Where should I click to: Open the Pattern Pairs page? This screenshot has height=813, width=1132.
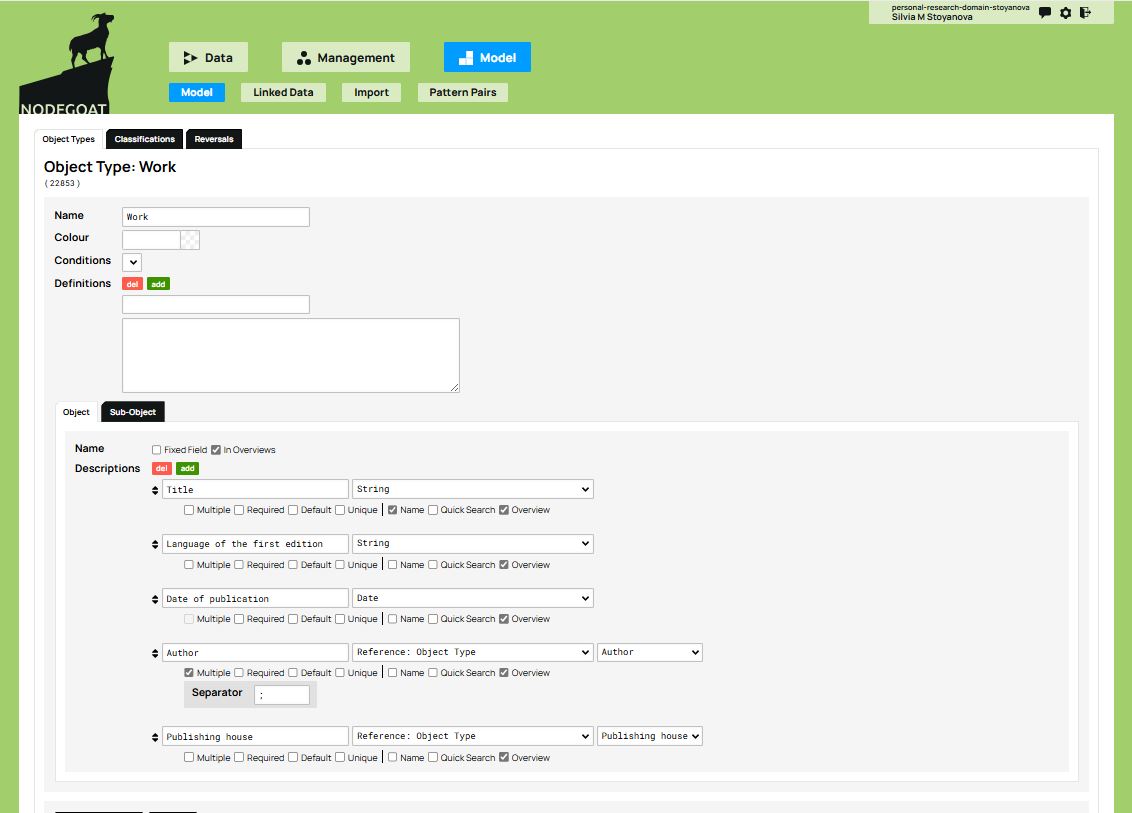click(x=462, y=92)
